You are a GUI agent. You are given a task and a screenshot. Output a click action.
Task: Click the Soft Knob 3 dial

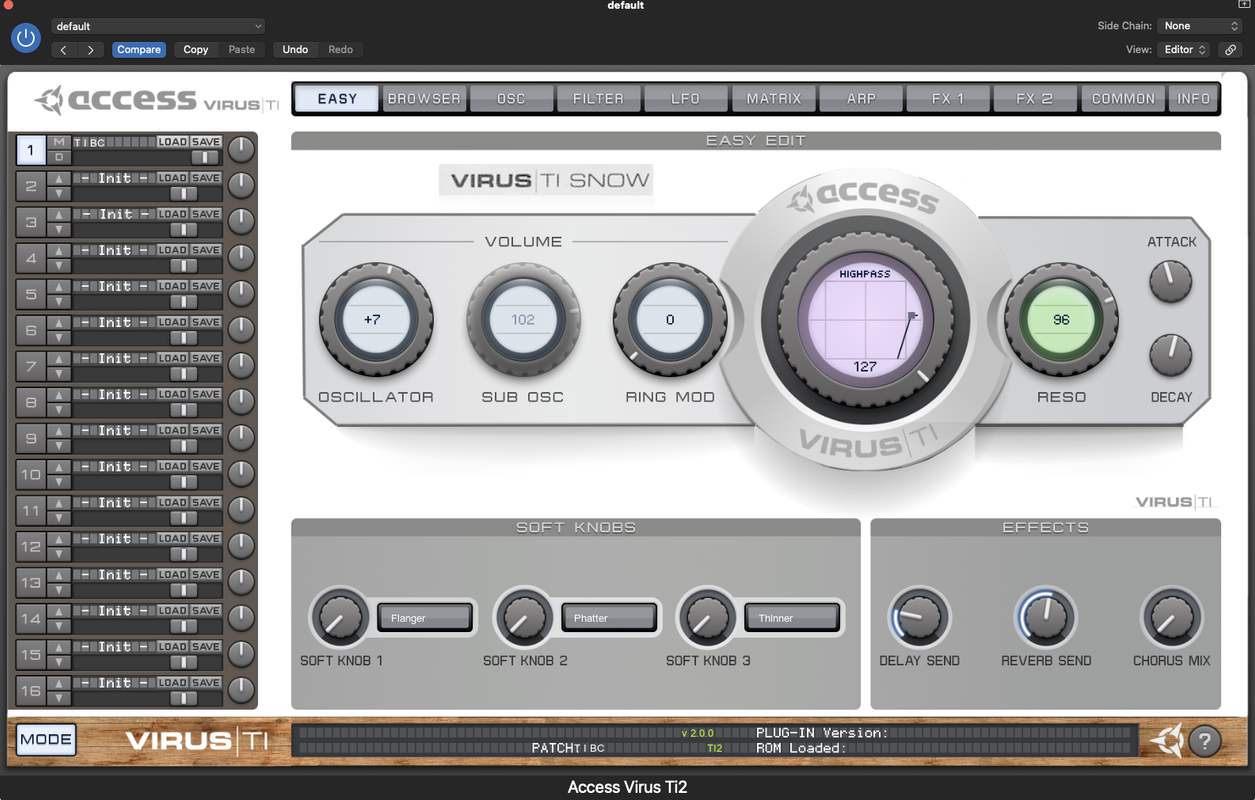707,618
